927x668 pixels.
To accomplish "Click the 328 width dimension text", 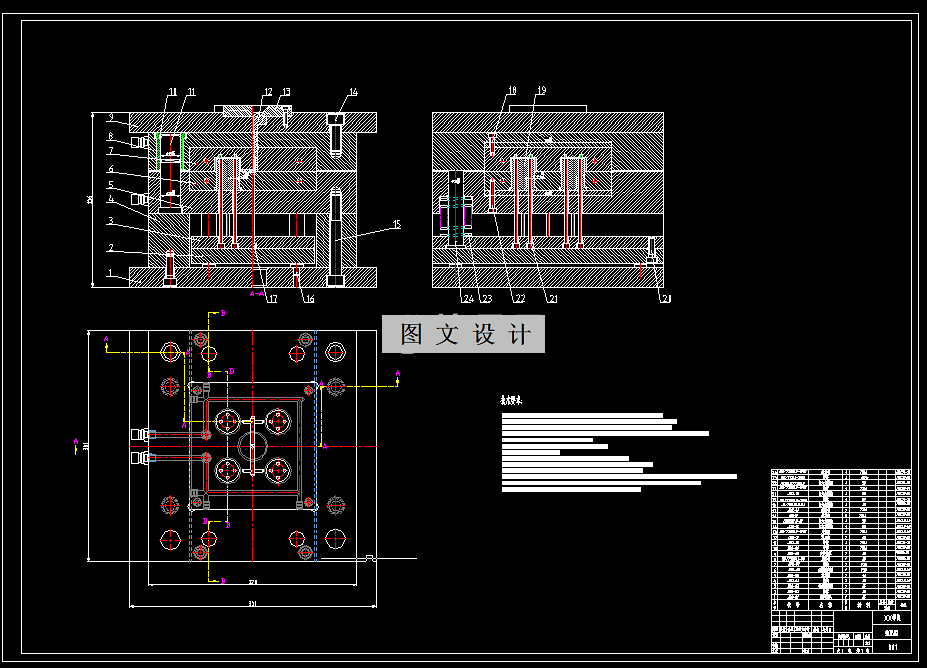I will point(253,582).
